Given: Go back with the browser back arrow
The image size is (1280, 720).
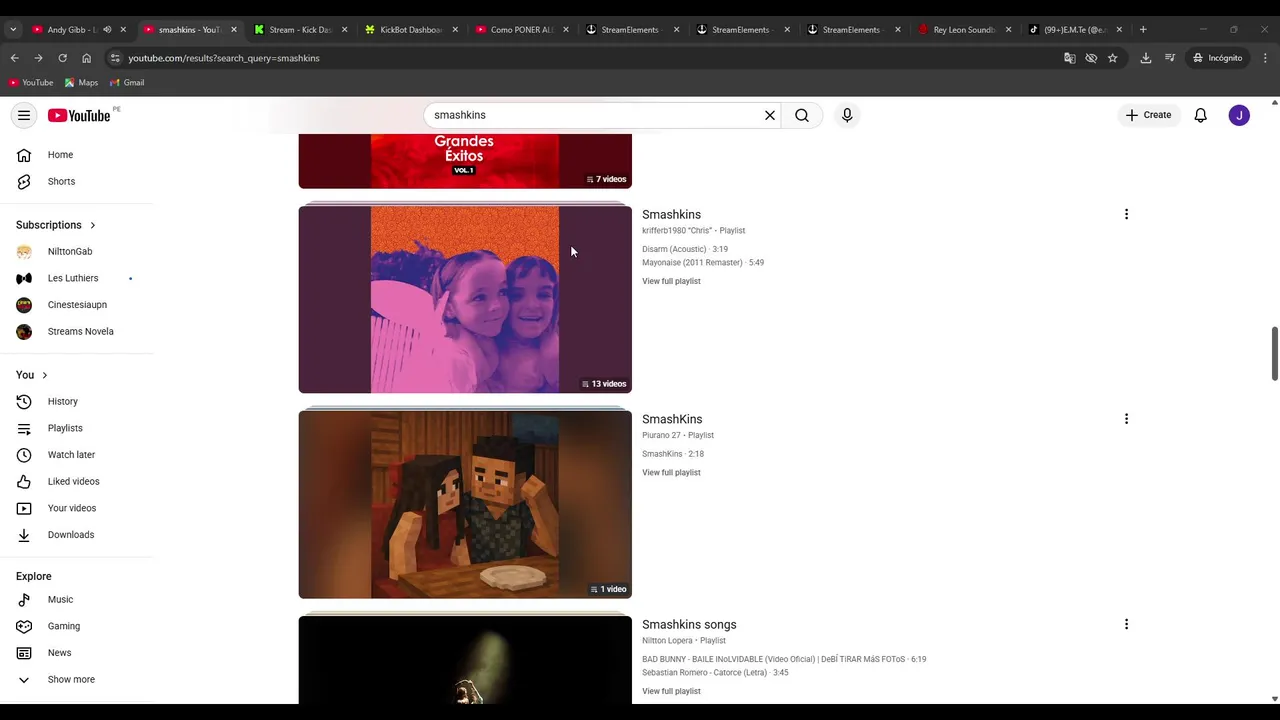Looking at the screenshot, I should (14, 58).
